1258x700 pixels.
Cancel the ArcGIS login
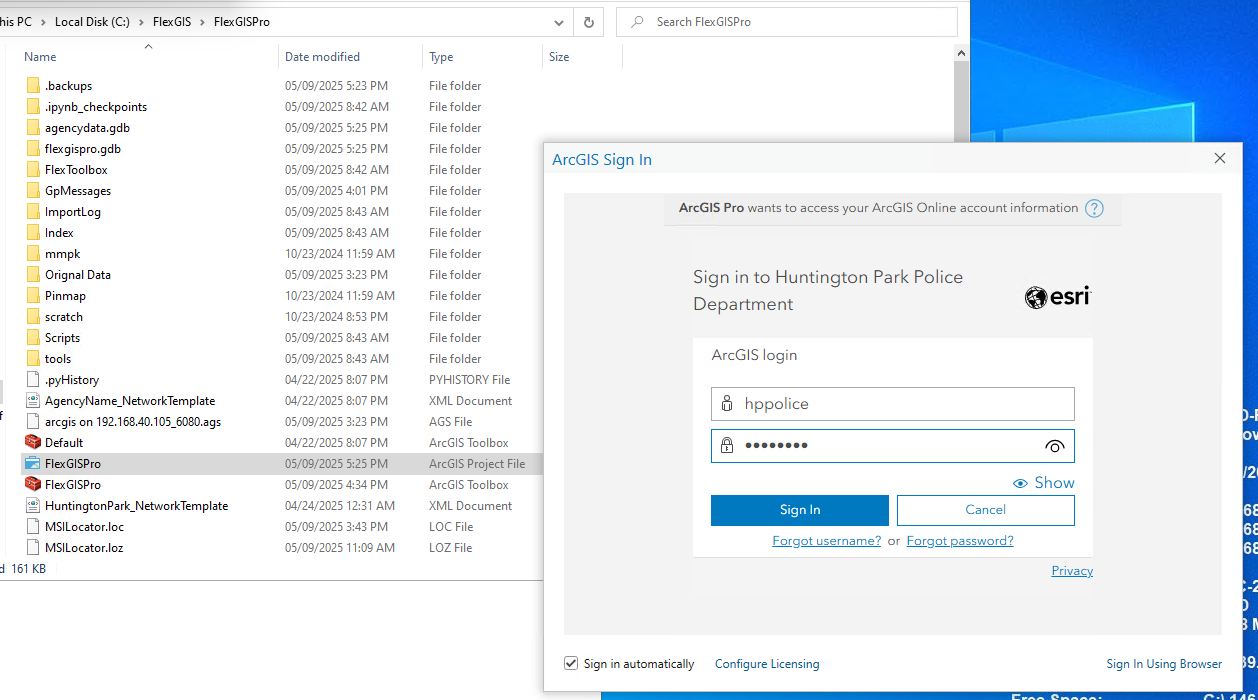(986, 510)
